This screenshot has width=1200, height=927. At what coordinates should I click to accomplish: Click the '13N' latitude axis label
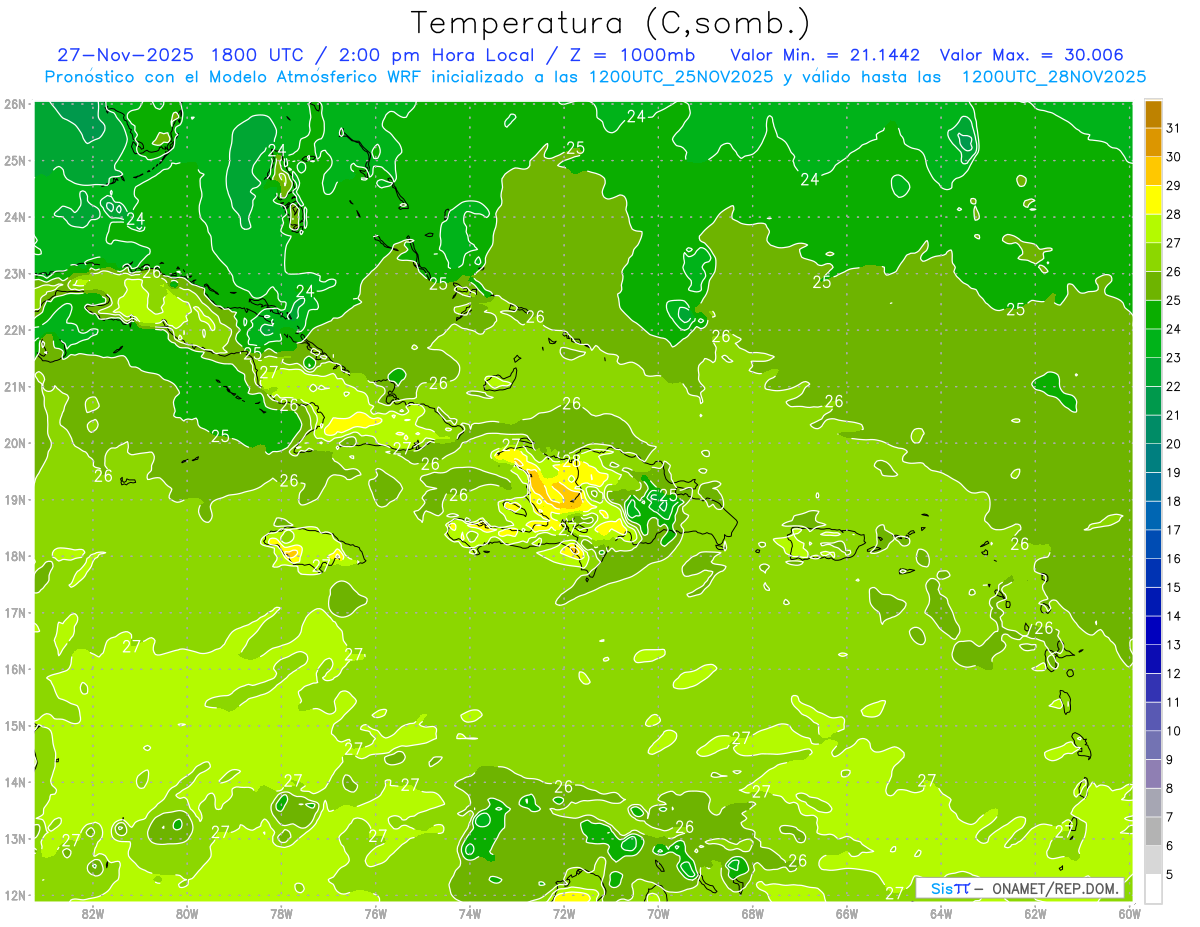(15, 839)
